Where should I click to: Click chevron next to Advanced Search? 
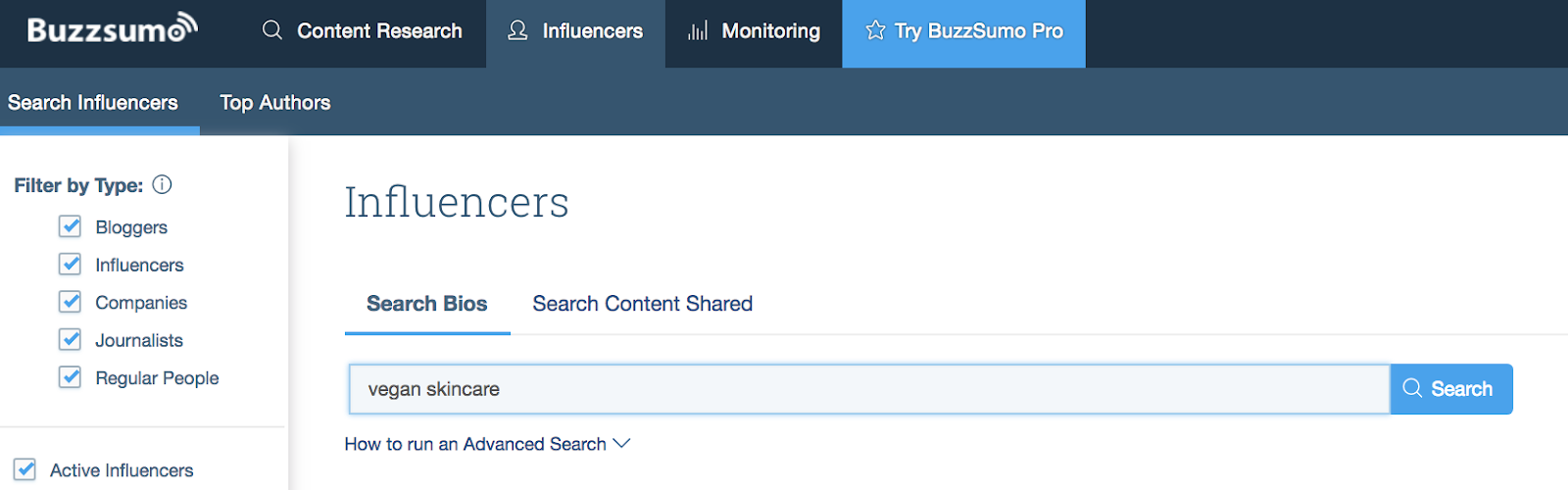(x=621, y=444)
